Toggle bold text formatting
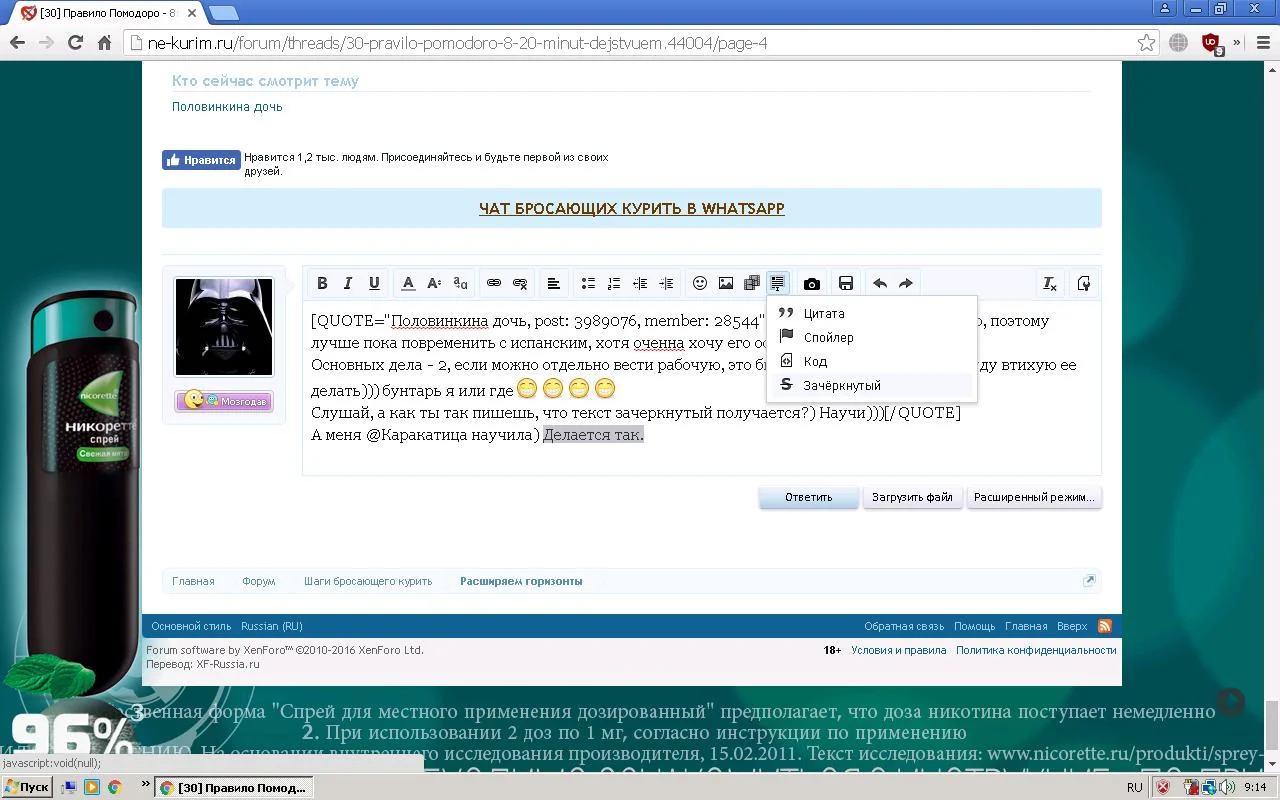The height and width of the screenshot is (800, 1280). pyautogui.click(x=322, y=283)
